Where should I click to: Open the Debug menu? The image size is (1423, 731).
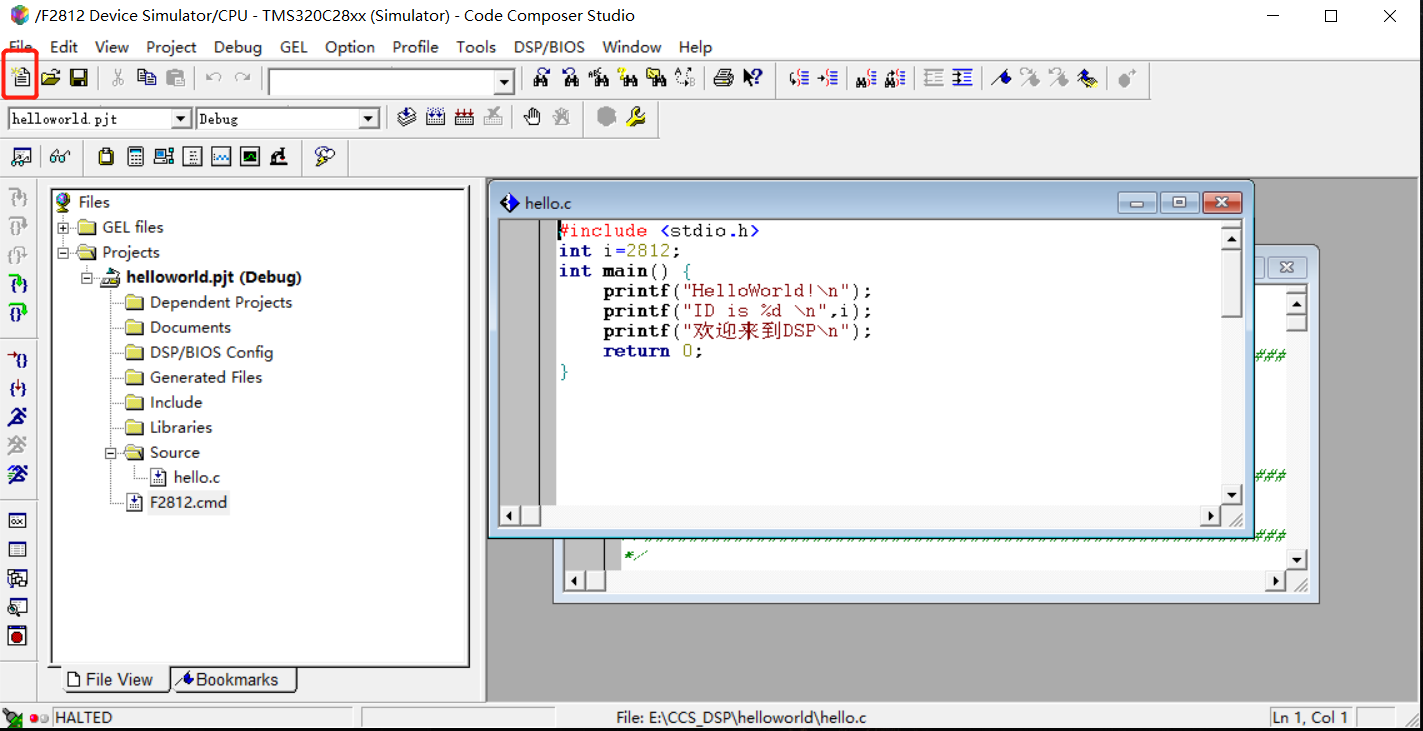pos(238,47)
